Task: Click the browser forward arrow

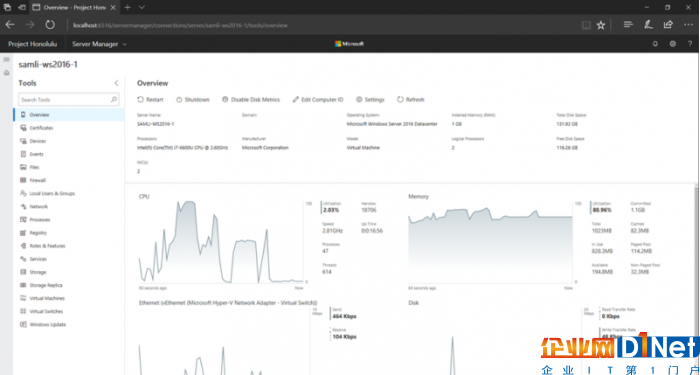Action: [x=30, y=25]
